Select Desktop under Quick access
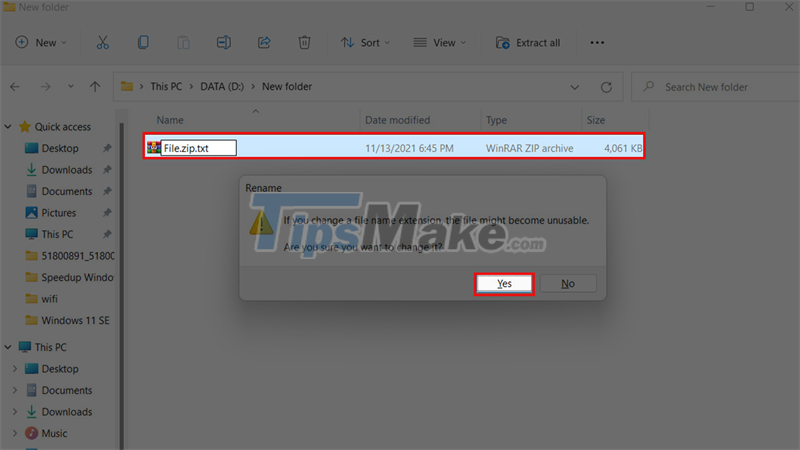The width and height of the screenshot is (800, 450). click(60, 148)
